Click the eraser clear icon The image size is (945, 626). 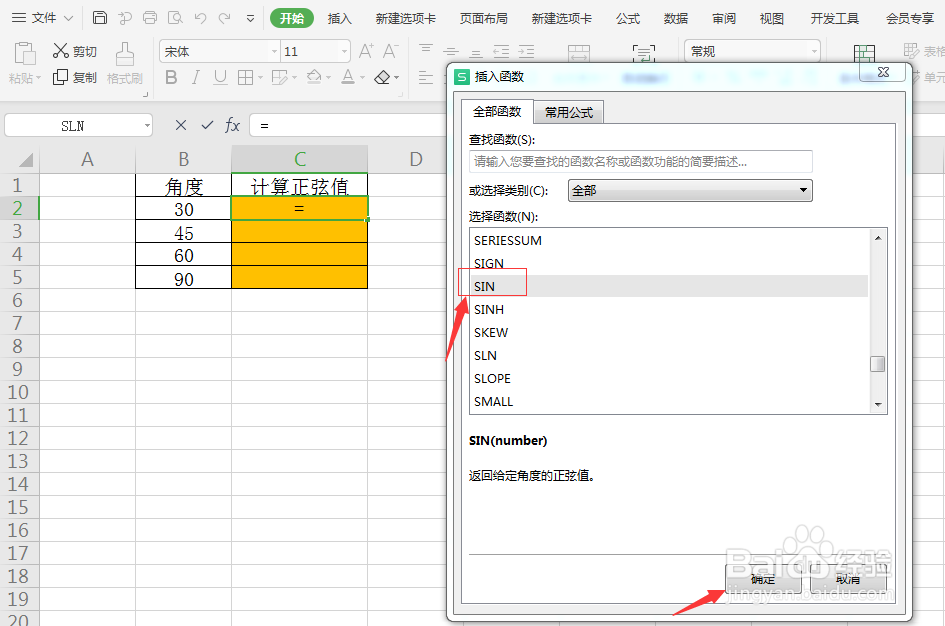pyautogui.click(x=382, y=77)
